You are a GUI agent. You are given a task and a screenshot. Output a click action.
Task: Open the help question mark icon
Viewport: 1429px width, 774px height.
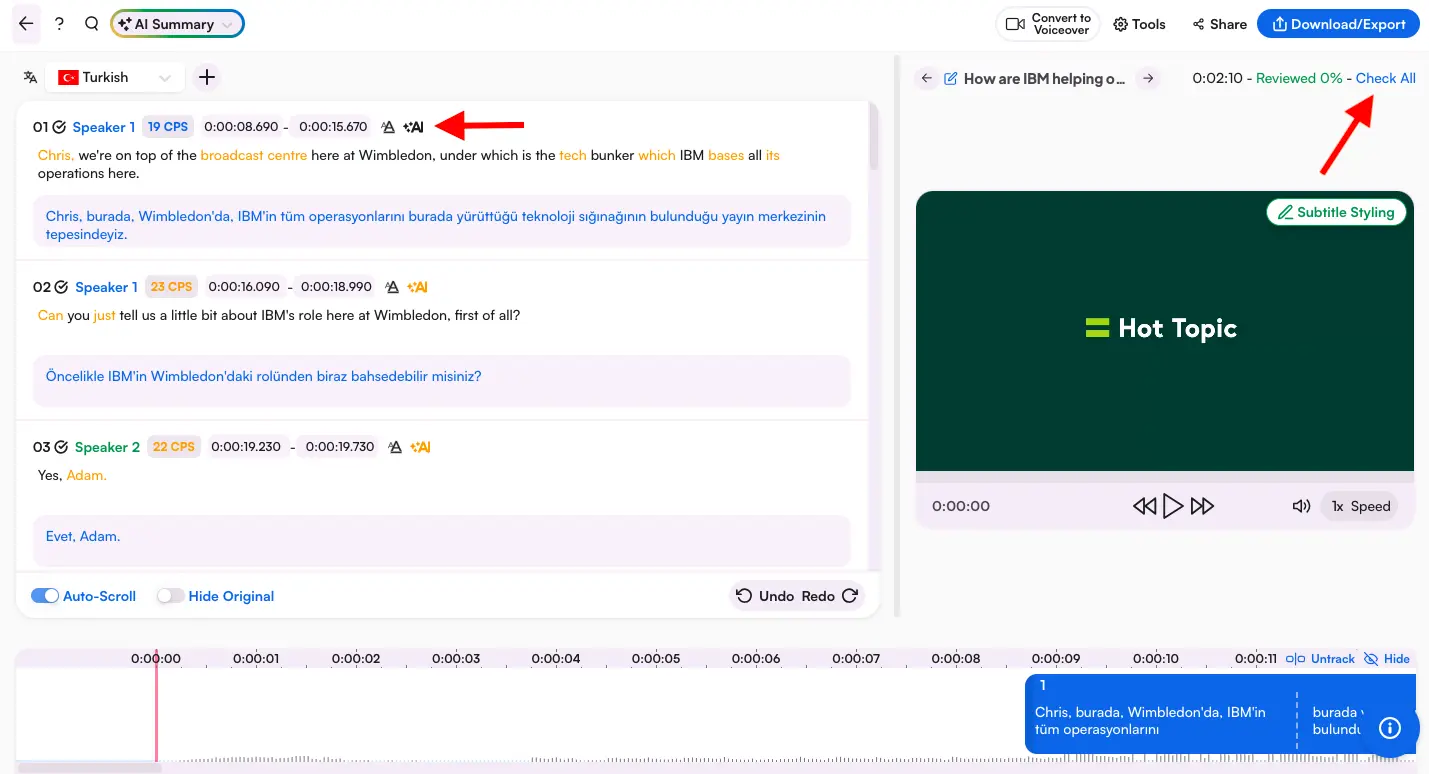[59, 24]
